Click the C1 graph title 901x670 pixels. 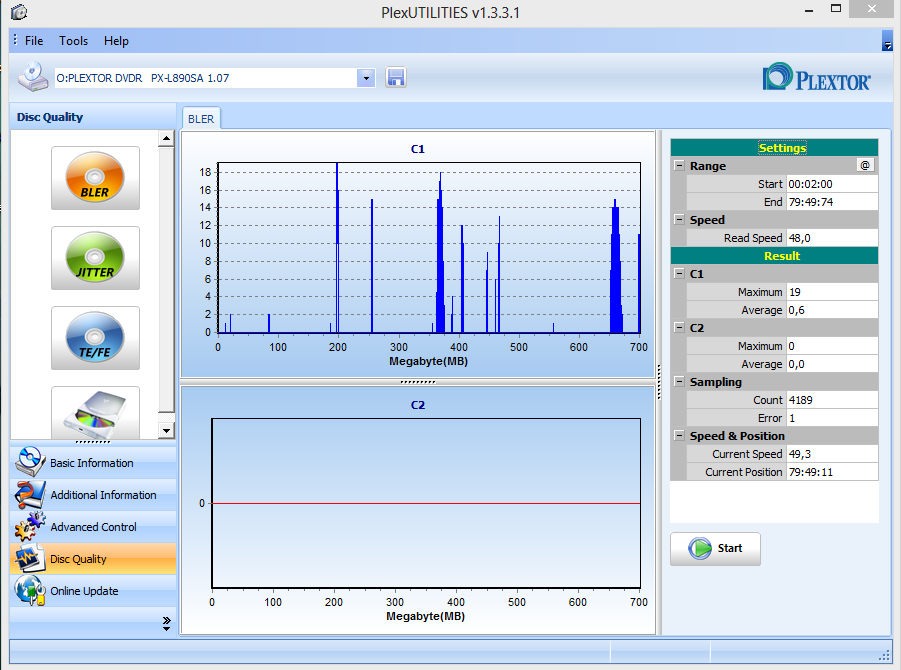(418, 149)
